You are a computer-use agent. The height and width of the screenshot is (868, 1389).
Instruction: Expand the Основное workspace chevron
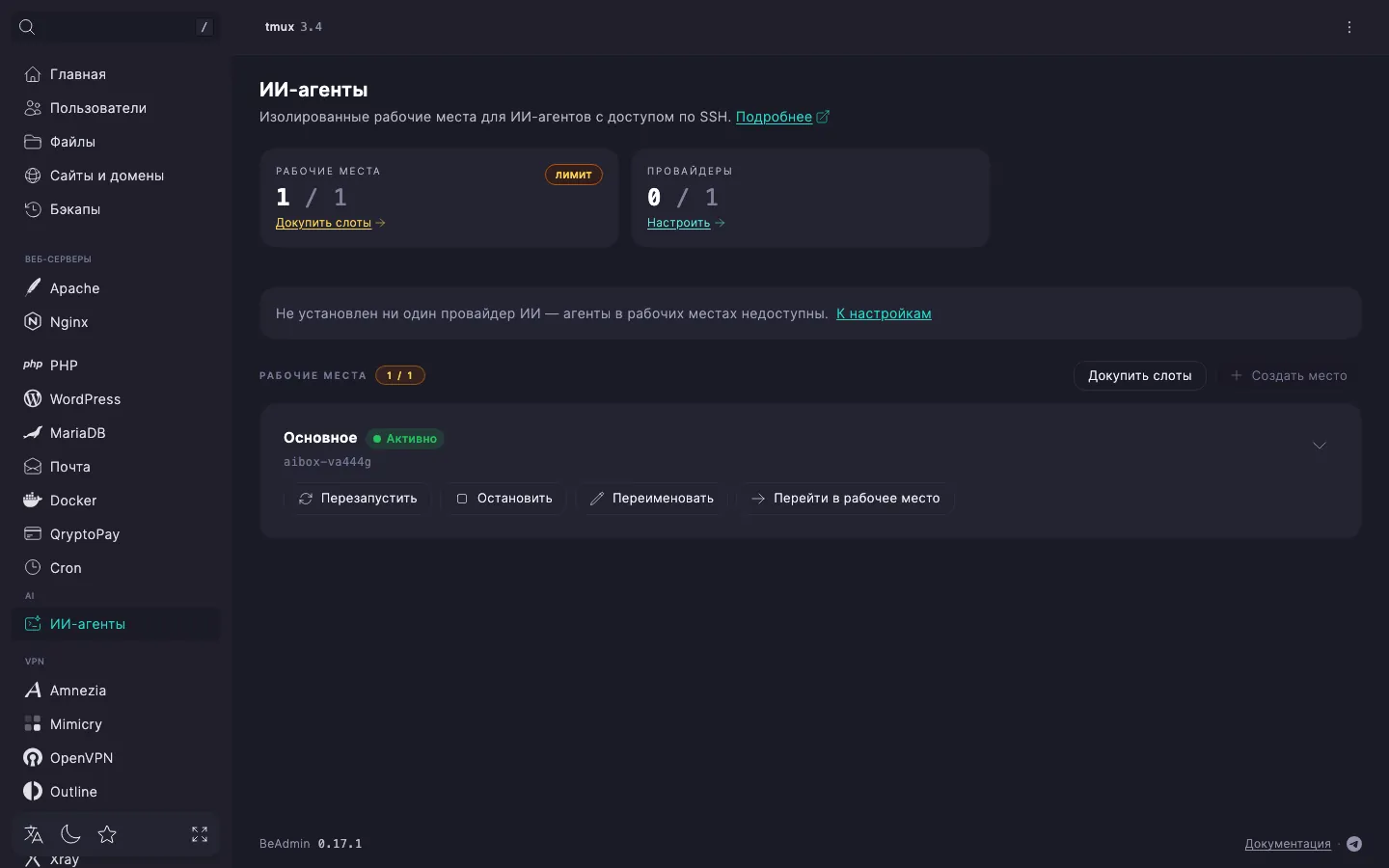pyautogui.click(x=1320, y=446)
